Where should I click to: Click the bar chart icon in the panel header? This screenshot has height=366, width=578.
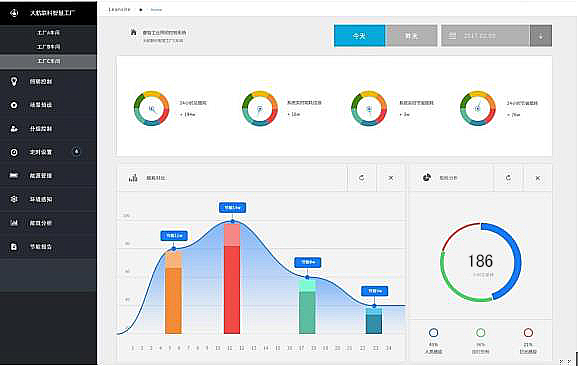(x=133, y=178)
